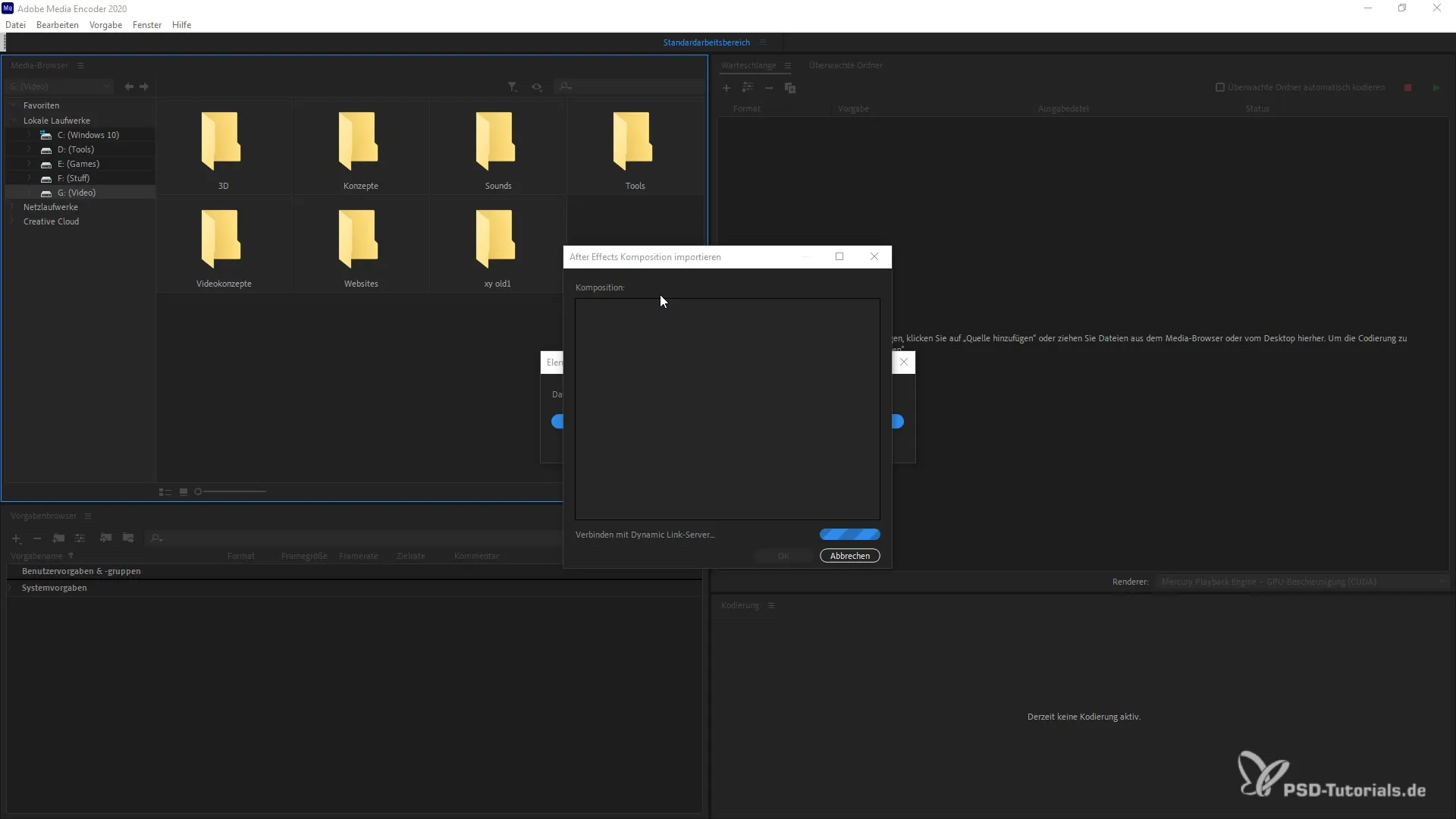This screenshot has width=1456, height=819.
Task: Go back in the Media-Browser navigation
Action: pyautogui.click(x=129, y=87)
